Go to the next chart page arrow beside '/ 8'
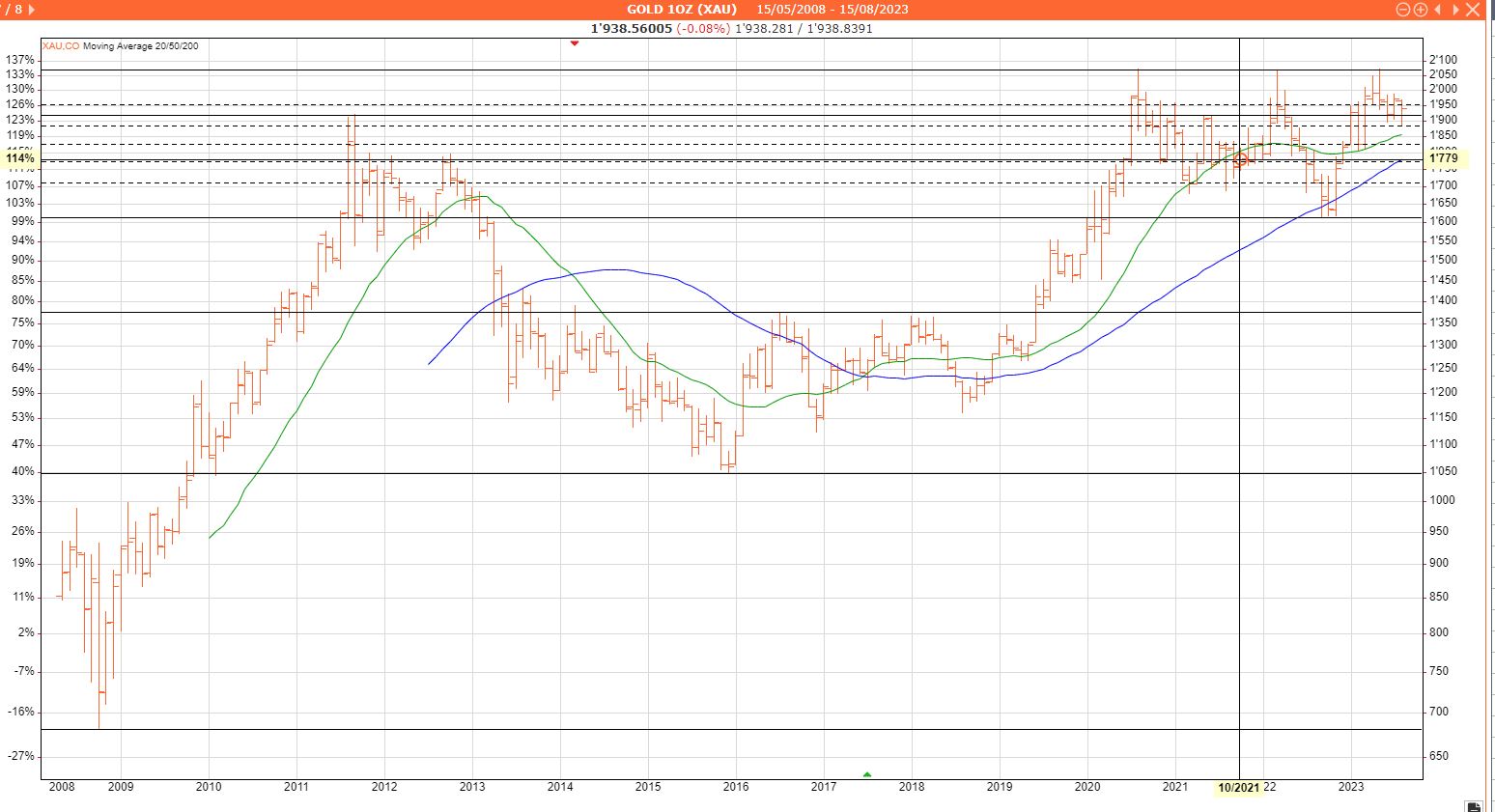The image size is (1495, 812). click(32, 10)
